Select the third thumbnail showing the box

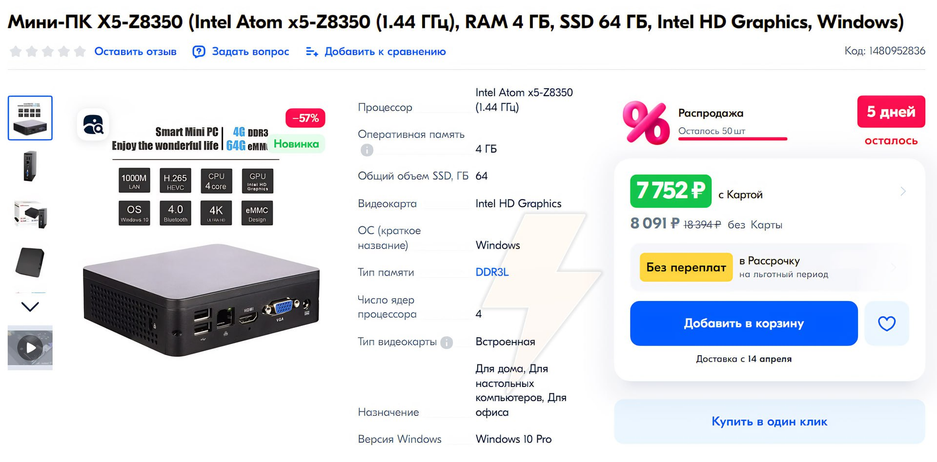coord(30,214)
